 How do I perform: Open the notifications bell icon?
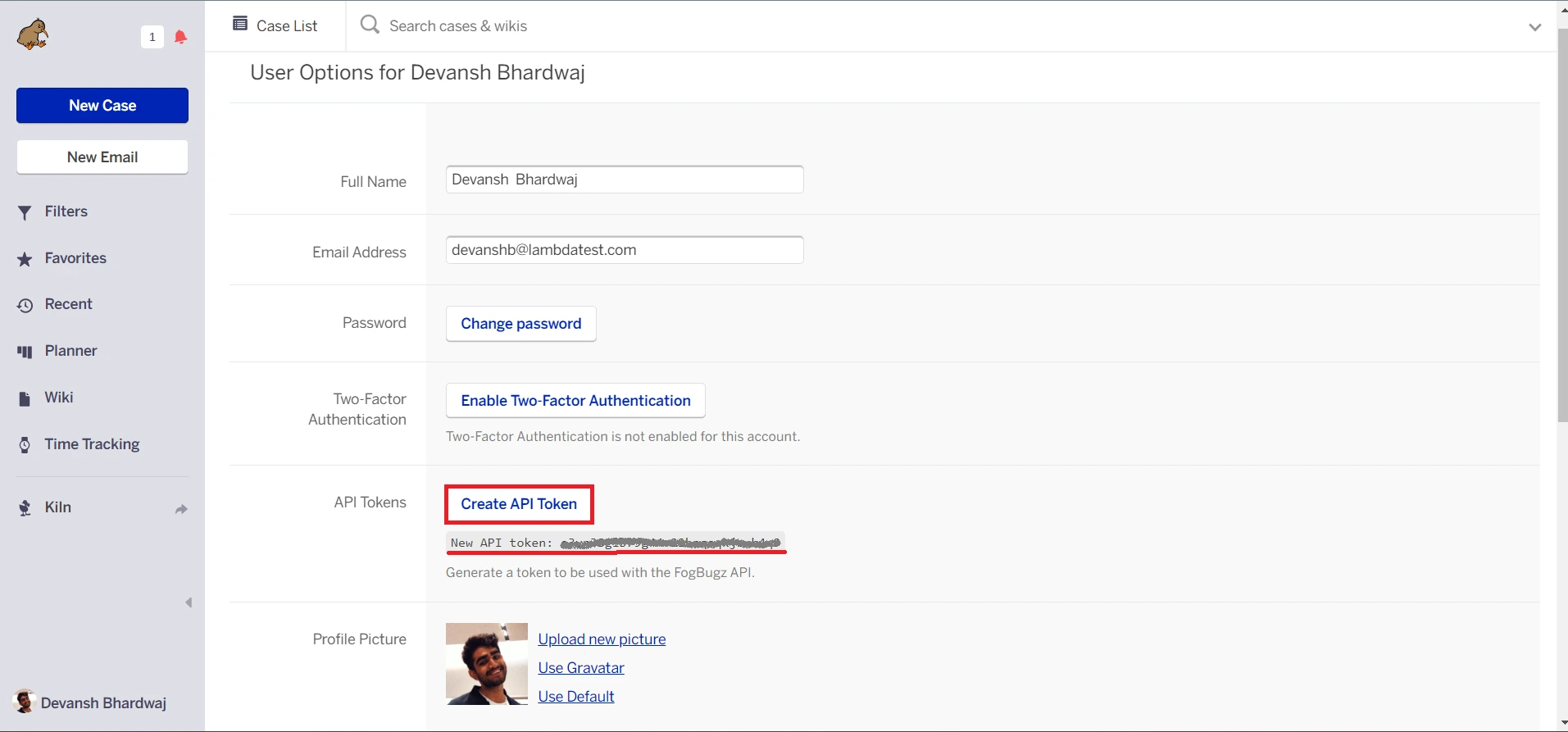click(180, 37)
